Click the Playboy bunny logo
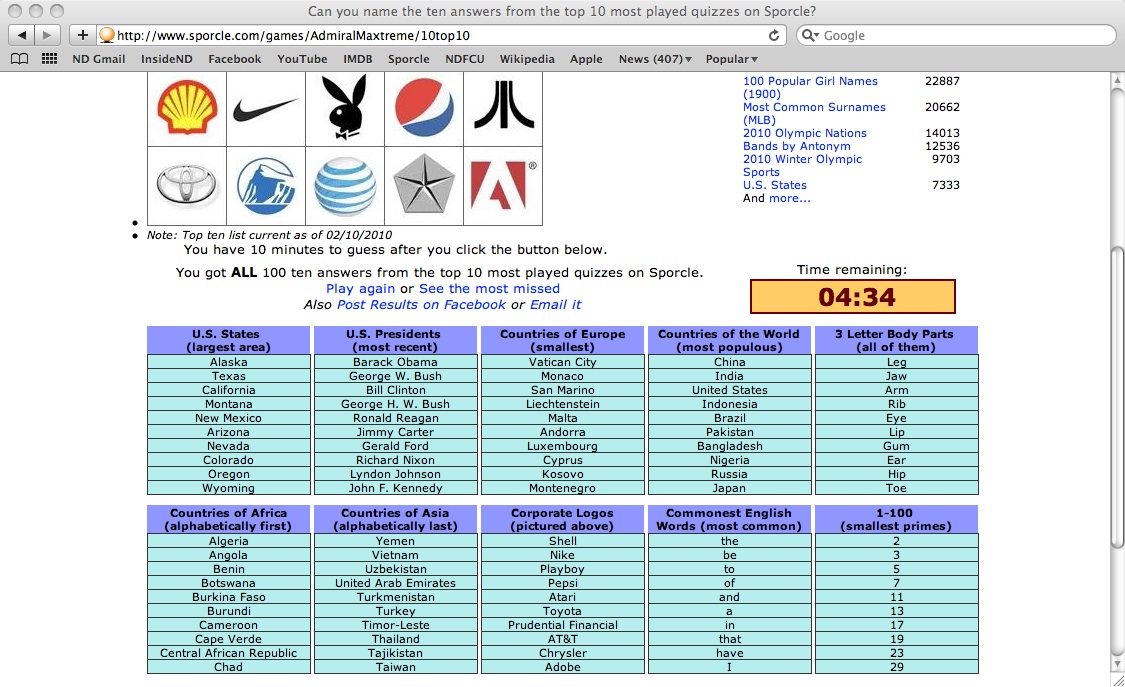The height and width of the screenshot is (687, 1125). [x=345, y=109]
